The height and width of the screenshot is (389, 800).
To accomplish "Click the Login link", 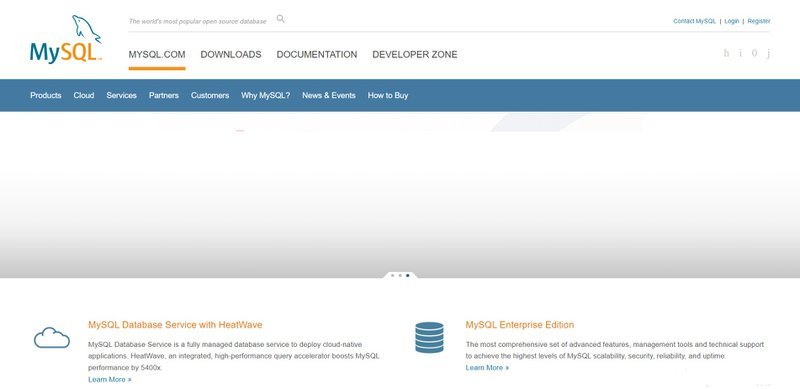I will click(x=732, y=21).
